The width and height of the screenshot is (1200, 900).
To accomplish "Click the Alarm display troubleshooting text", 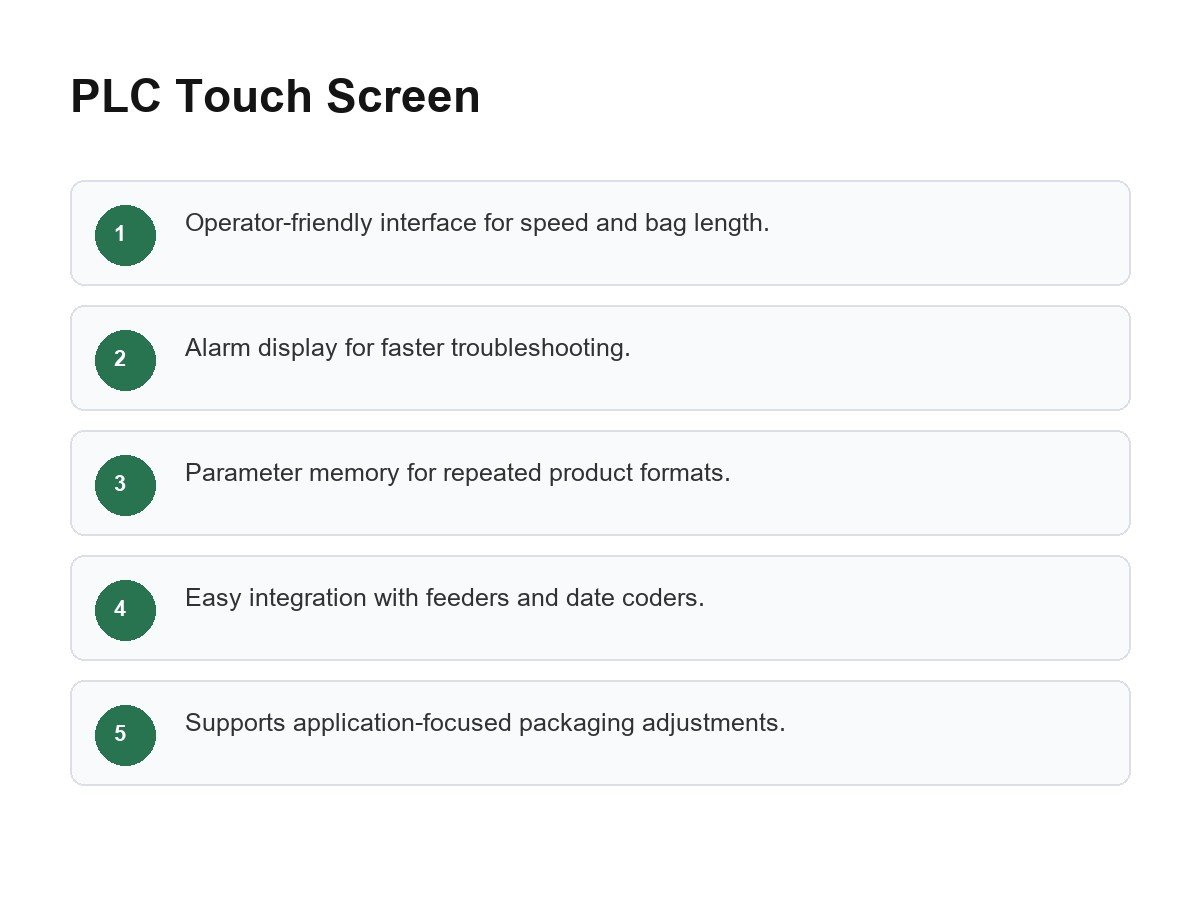I will point(408,348).
